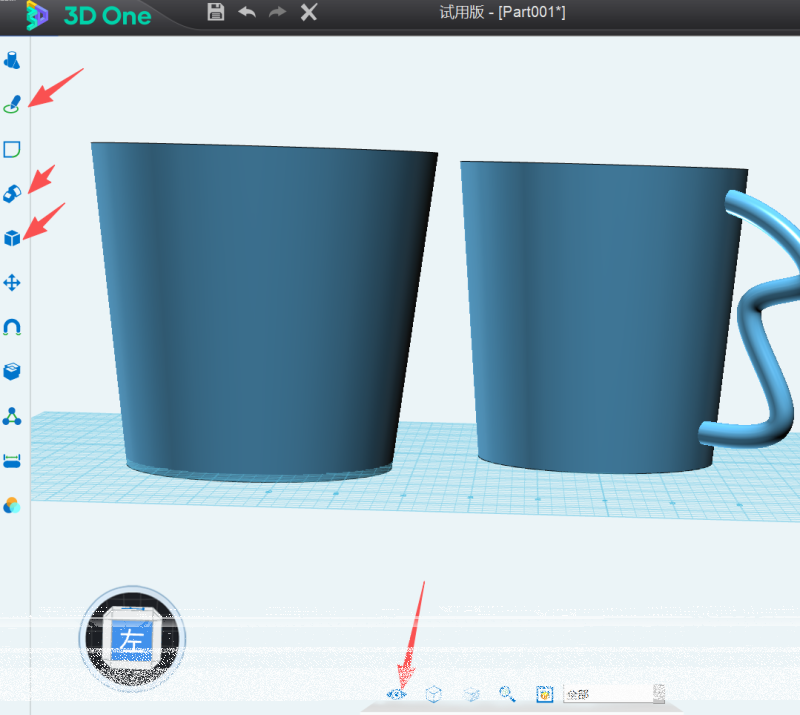Click the 左 face of view cube
The height and width of the screenshot is (715, 800).
[x=132, y=640]
